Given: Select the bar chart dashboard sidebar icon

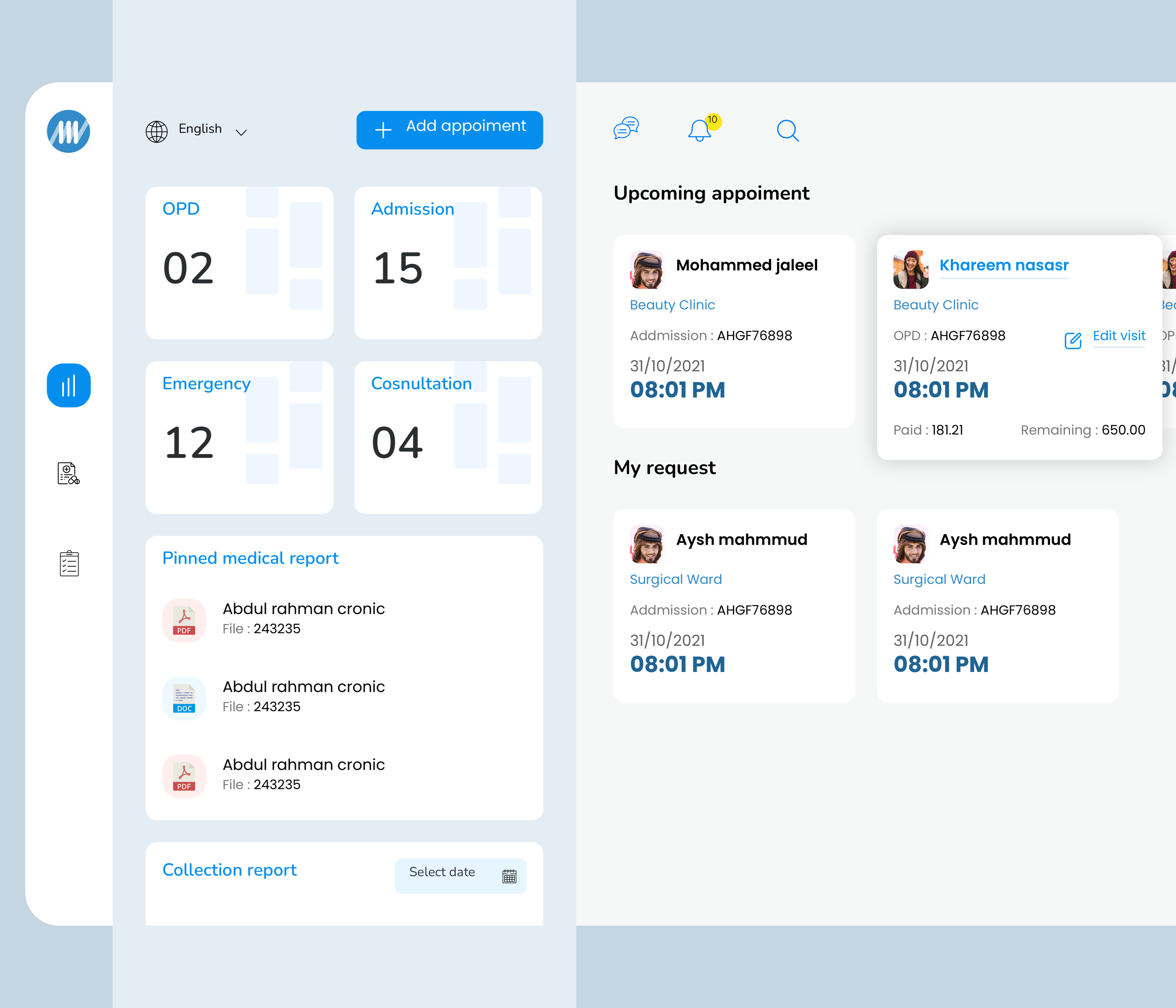Looking at the screenshot, I should coord(69,386).
